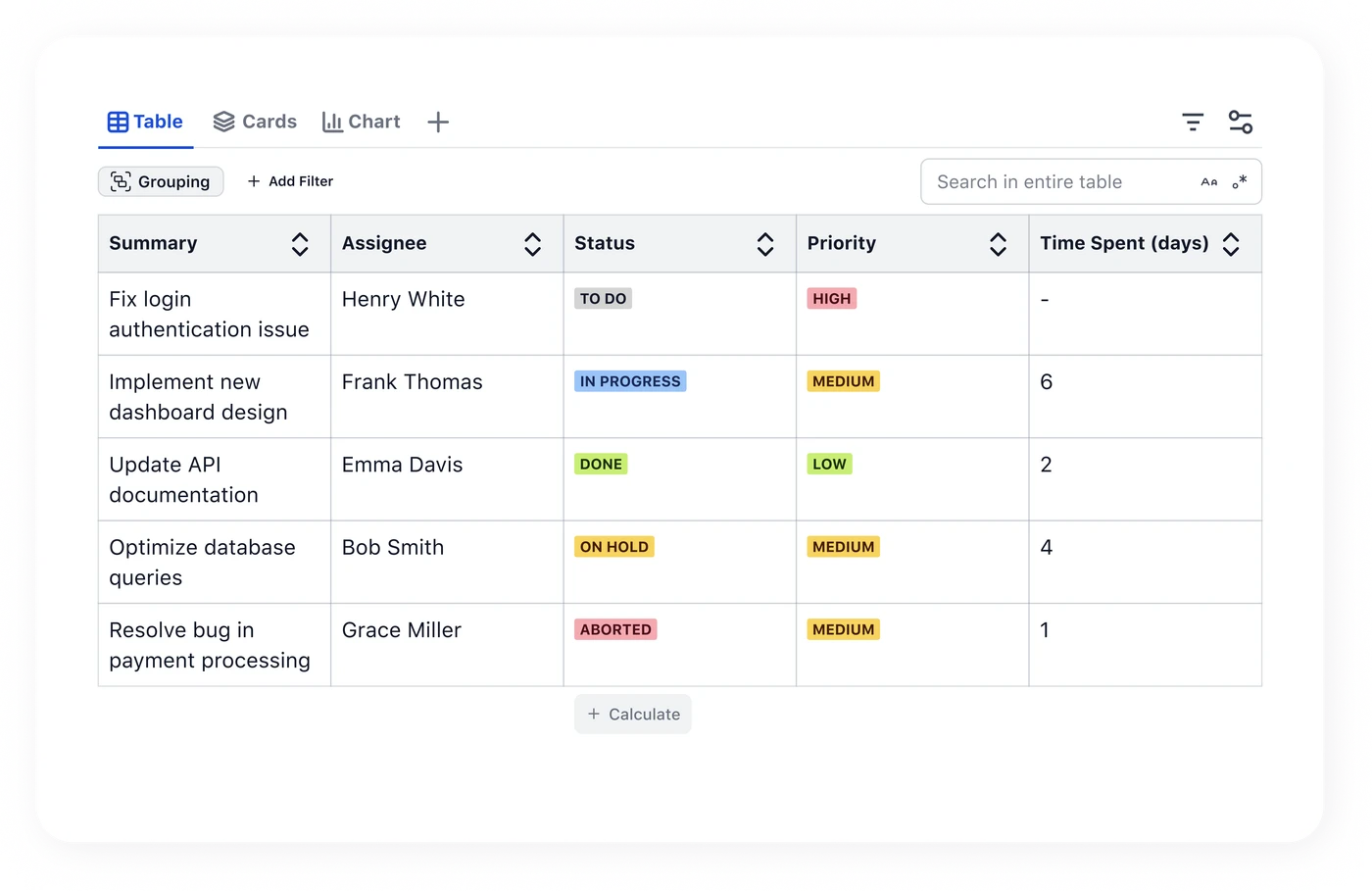Sort by the Summary column arrows
Image resolution: width=1372 pixels, height=891 pixels.
point(300,244)
